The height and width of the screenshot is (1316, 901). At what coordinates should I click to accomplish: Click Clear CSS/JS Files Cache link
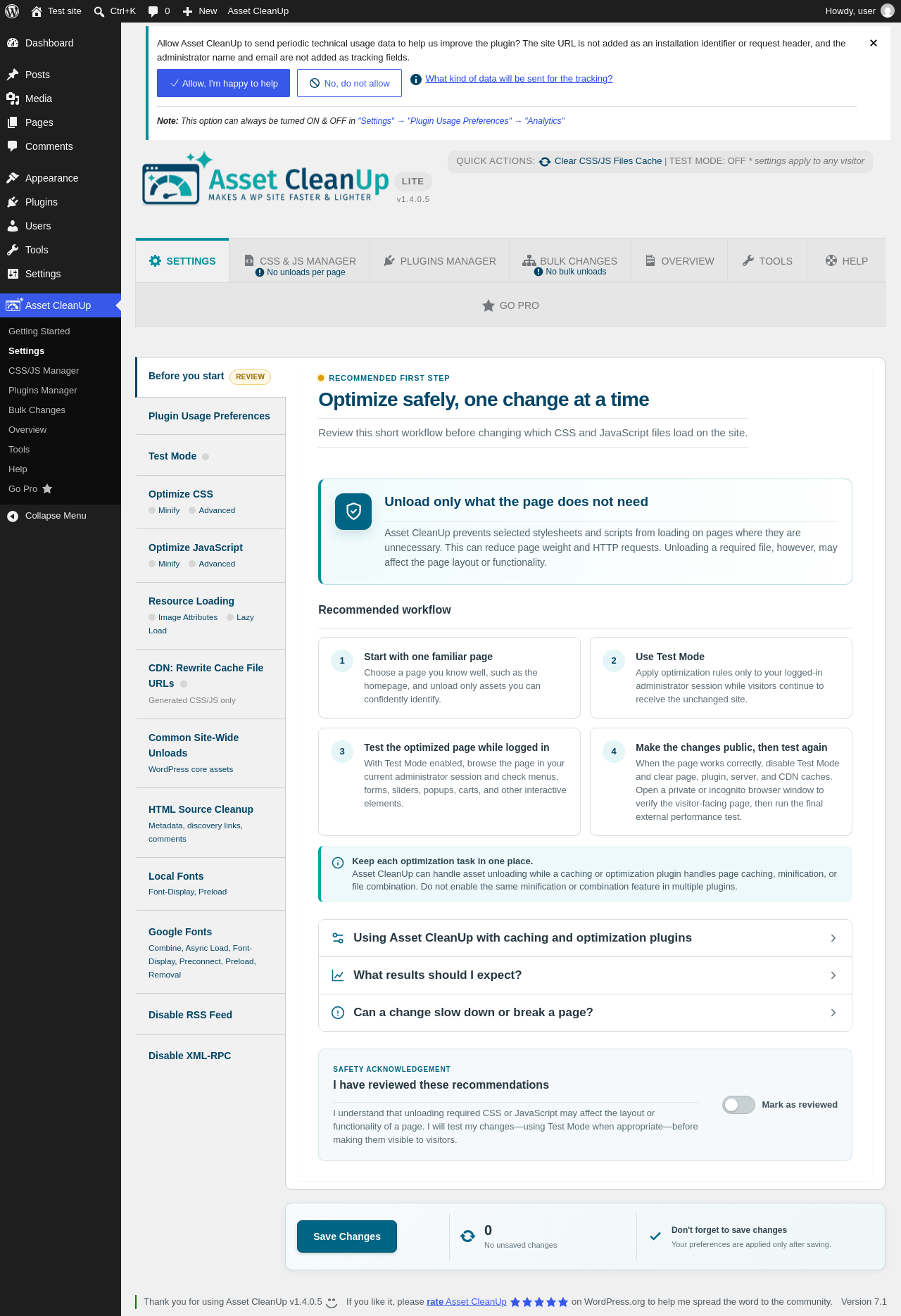click(x=608, y=161)
